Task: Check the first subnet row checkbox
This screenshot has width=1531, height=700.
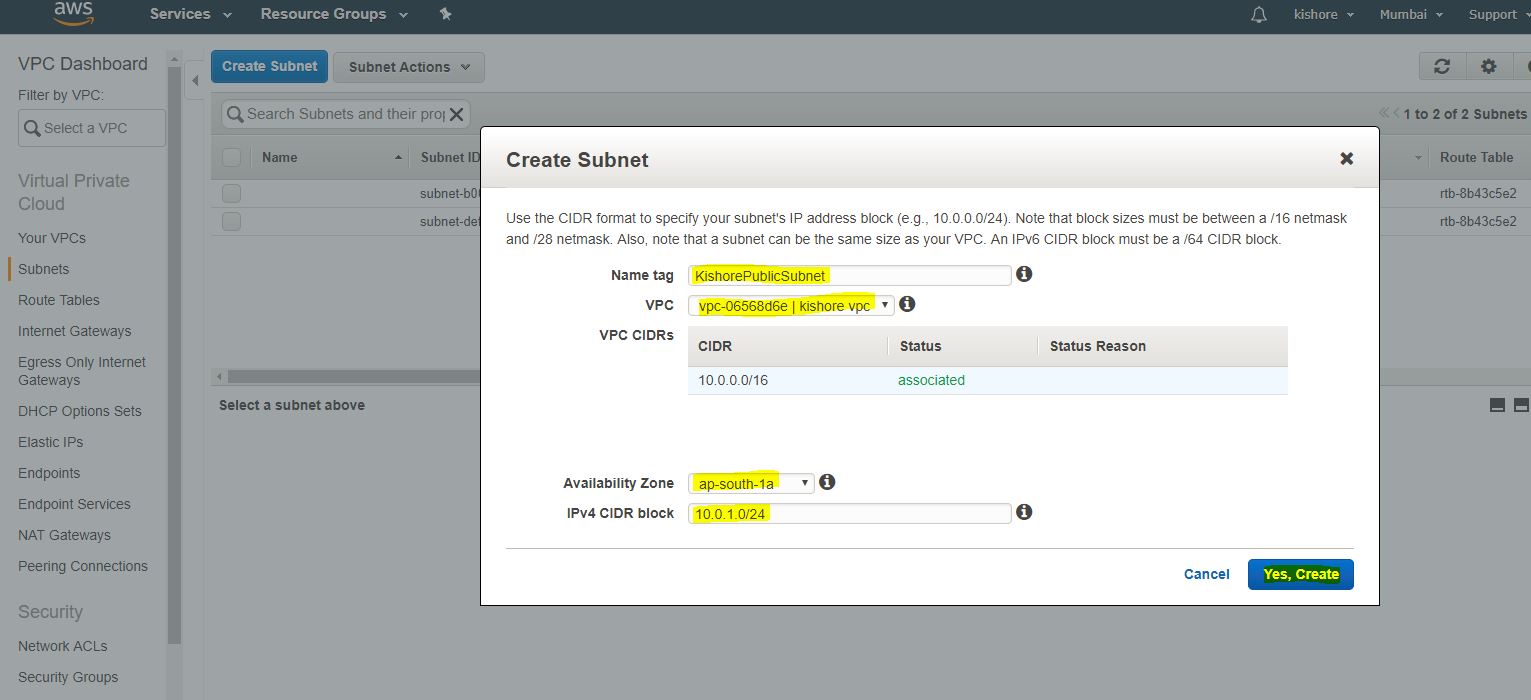Action: (232, 193)
